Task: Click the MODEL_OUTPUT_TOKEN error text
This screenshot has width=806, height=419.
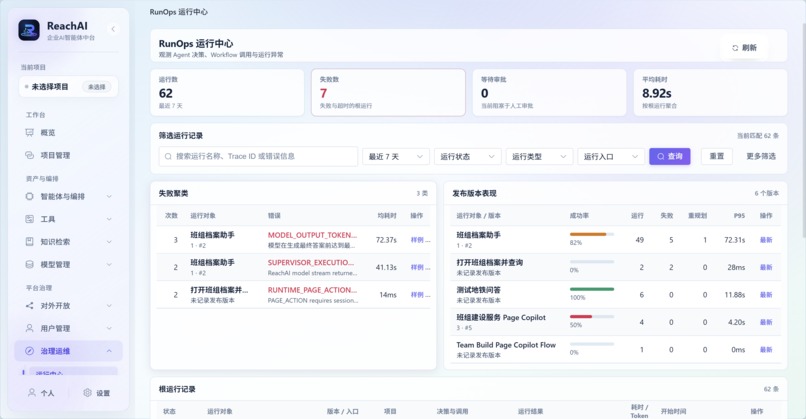Action: pyautogui.click(x=312, y=235)
